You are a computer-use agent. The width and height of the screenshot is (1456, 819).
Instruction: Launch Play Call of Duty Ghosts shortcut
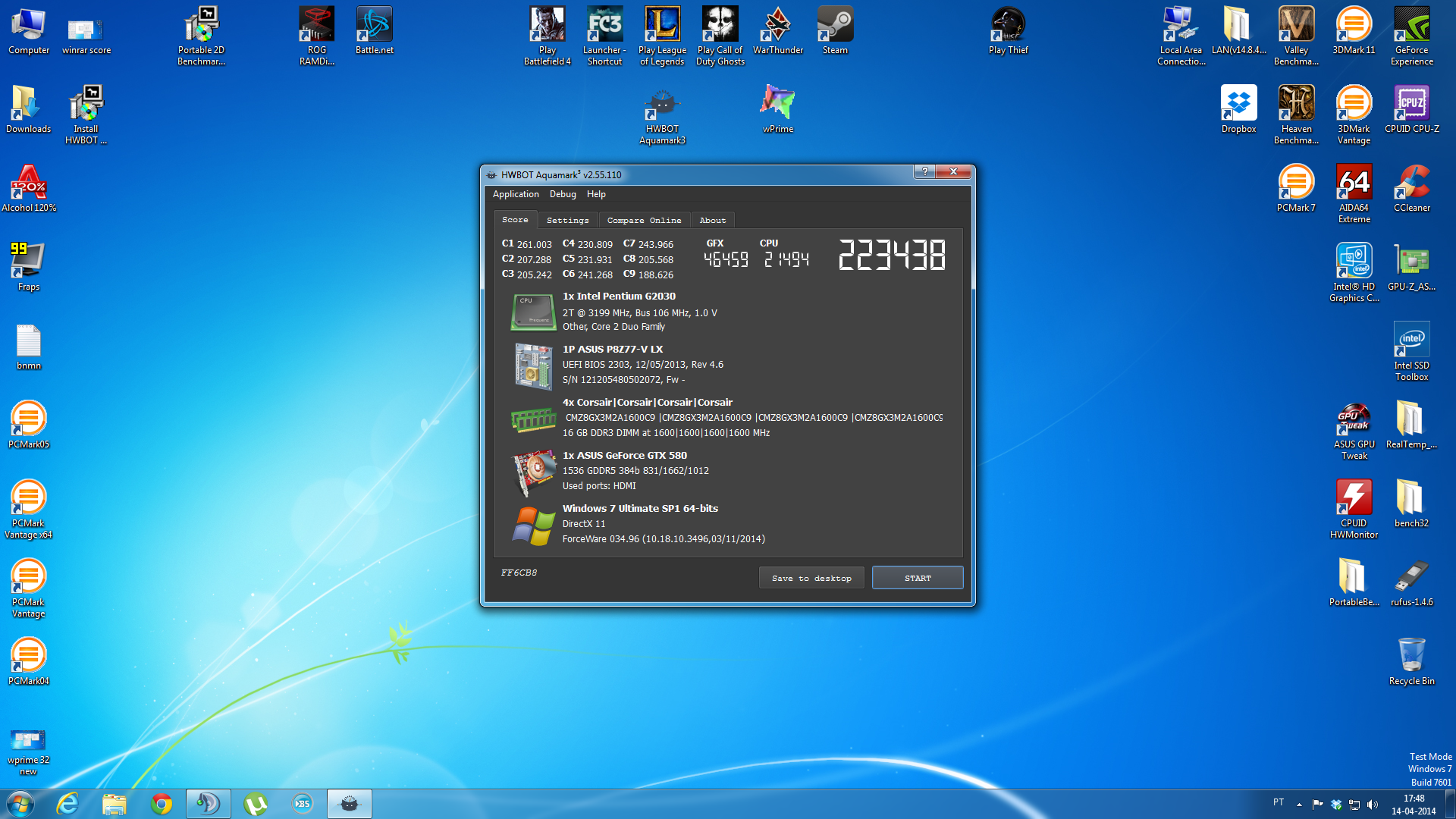click(720, 36)
